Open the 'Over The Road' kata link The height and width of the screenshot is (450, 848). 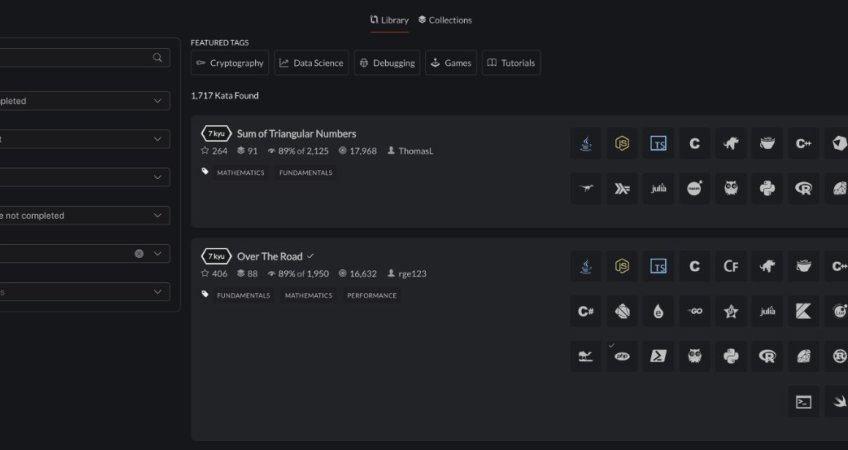click(x=269, y=257)
